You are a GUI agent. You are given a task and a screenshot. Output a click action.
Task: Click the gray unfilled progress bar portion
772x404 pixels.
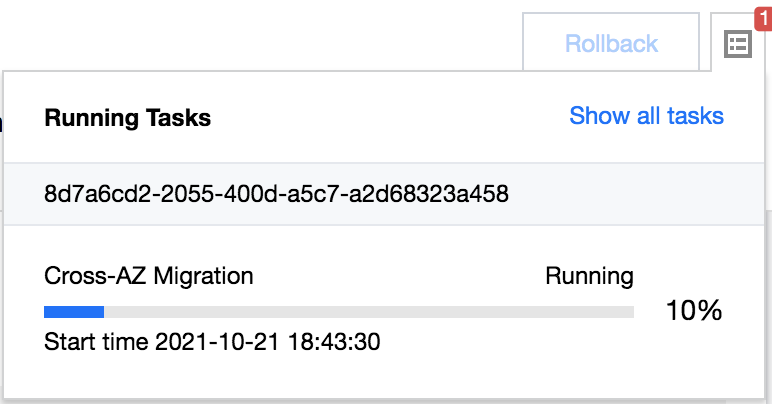368,311
